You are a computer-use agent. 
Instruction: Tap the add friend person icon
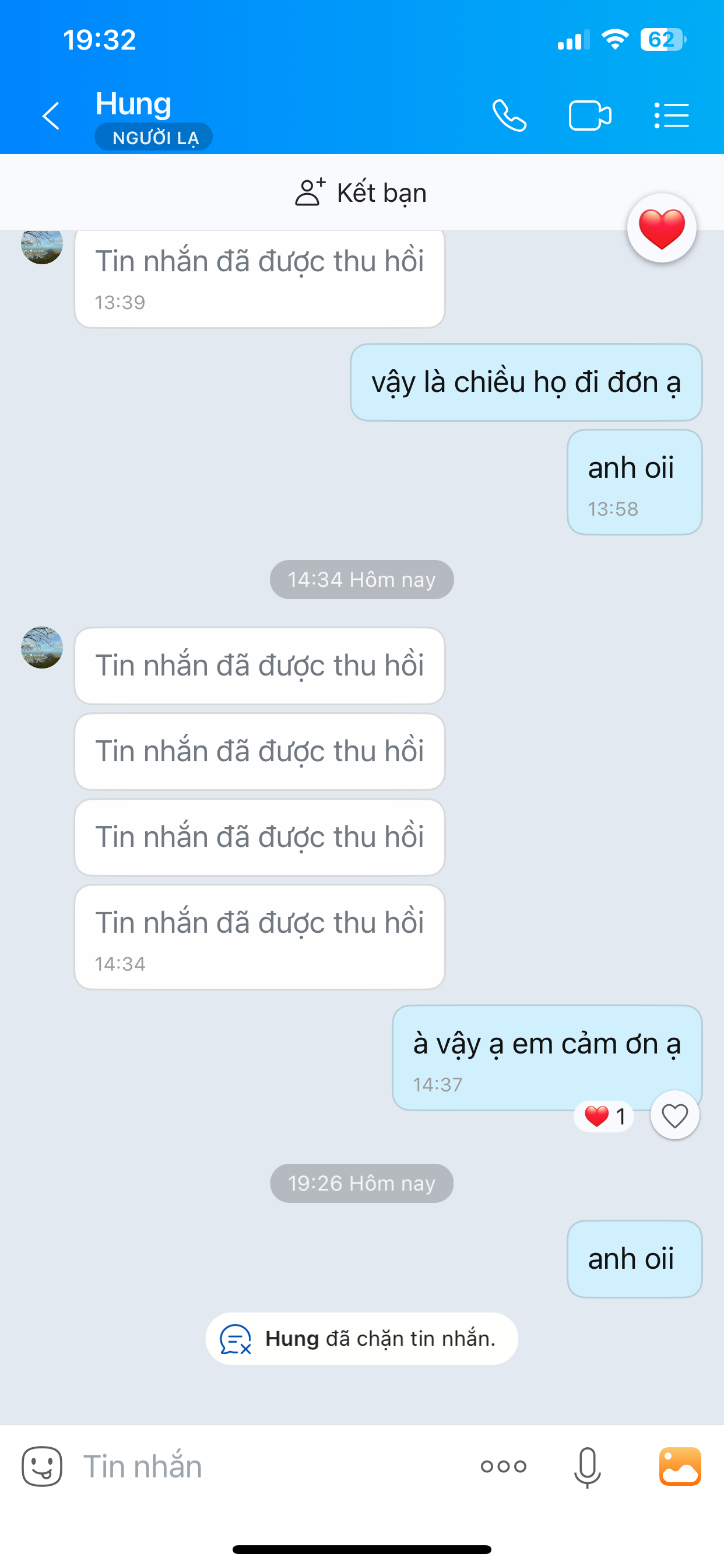tap(310, 192)
